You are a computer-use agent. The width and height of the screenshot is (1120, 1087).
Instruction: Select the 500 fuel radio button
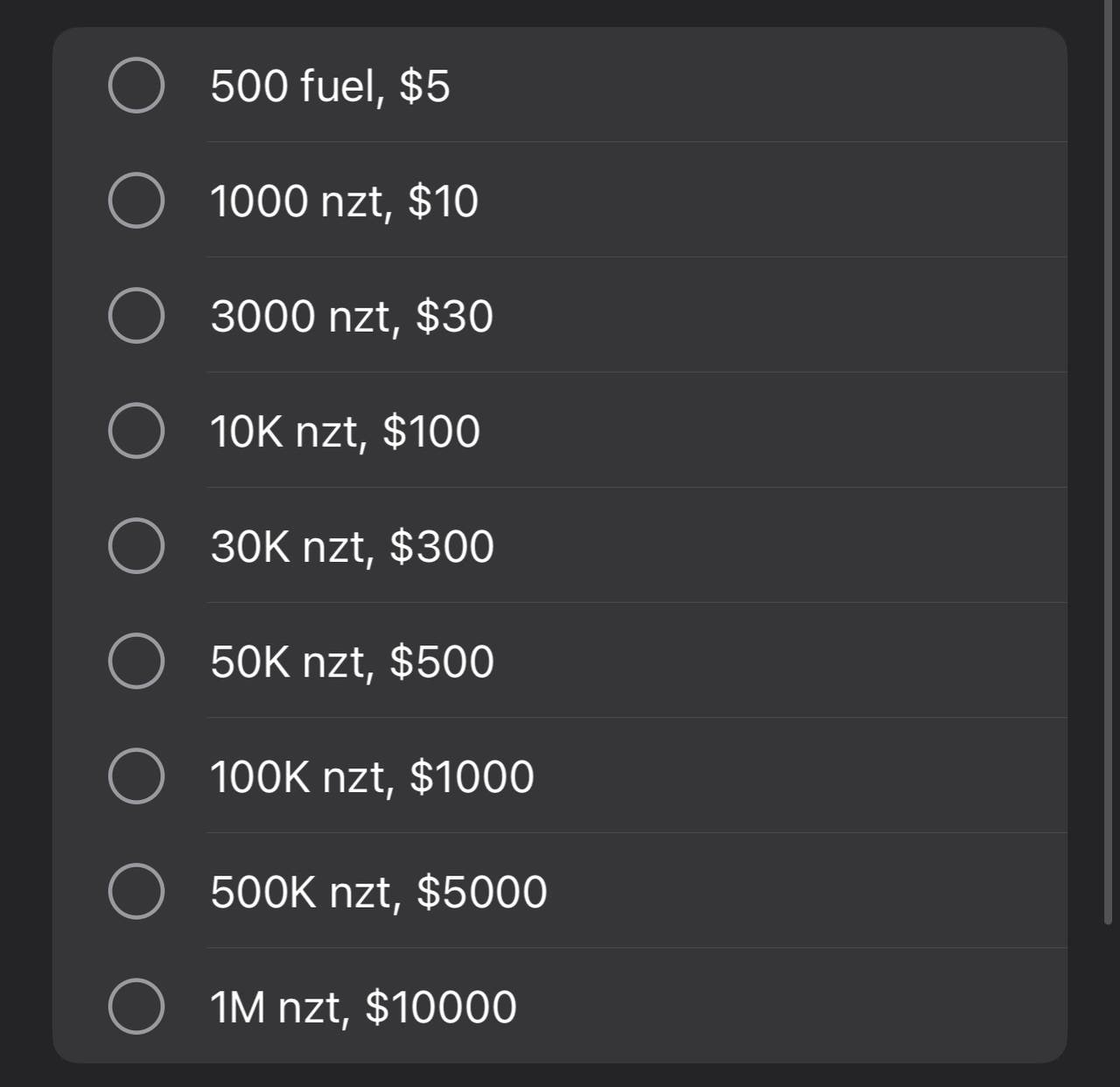point(136,86)
